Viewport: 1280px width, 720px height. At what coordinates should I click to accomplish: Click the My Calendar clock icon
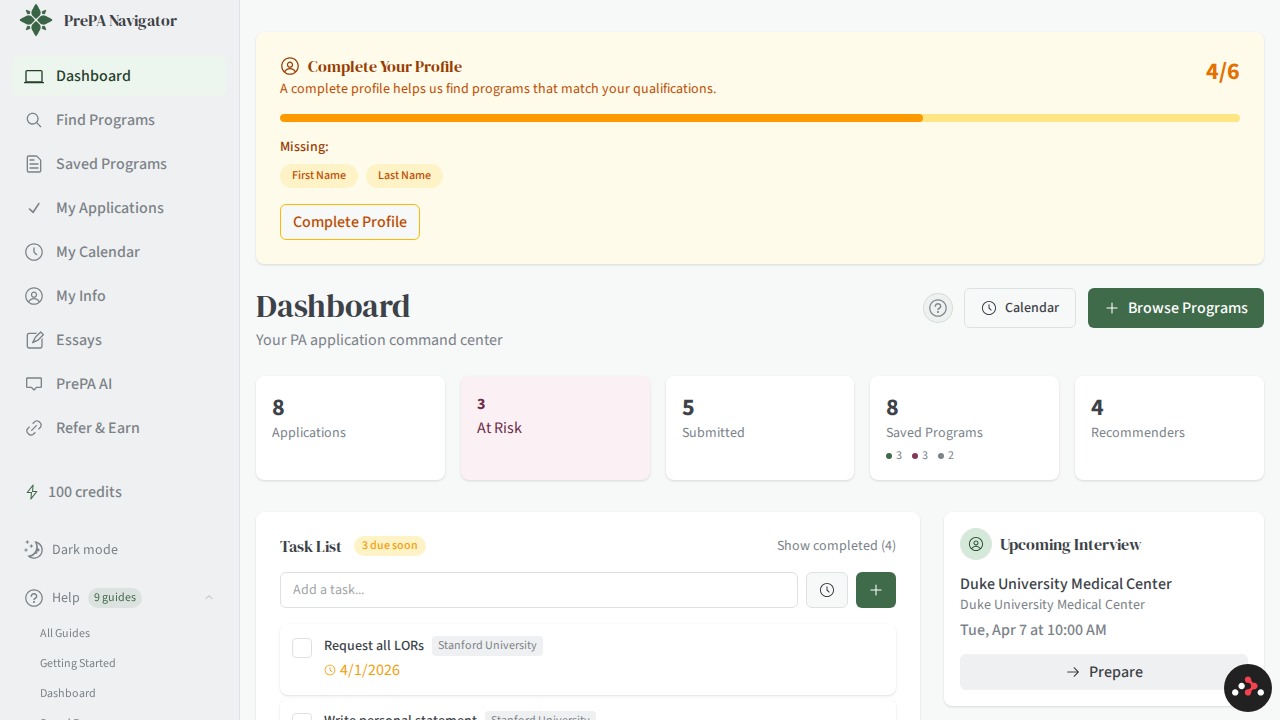[x=34, y=252]
